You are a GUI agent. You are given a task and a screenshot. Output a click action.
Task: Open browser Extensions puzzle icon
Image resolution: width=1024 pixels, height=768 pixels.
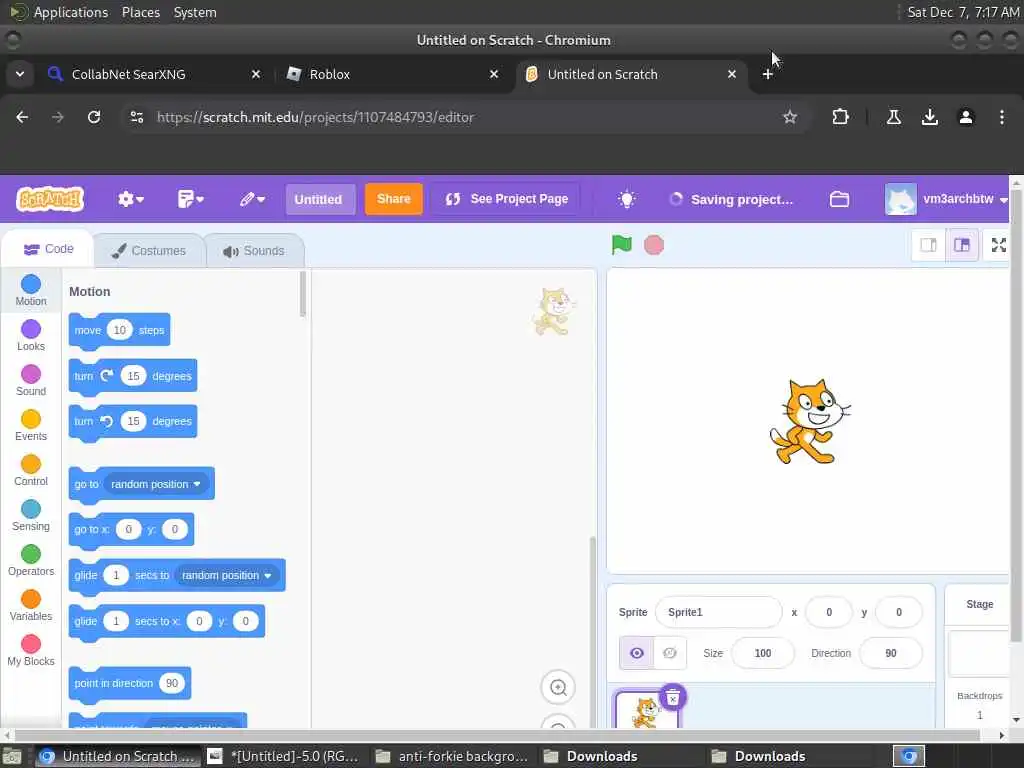click(x=840, y=117)
